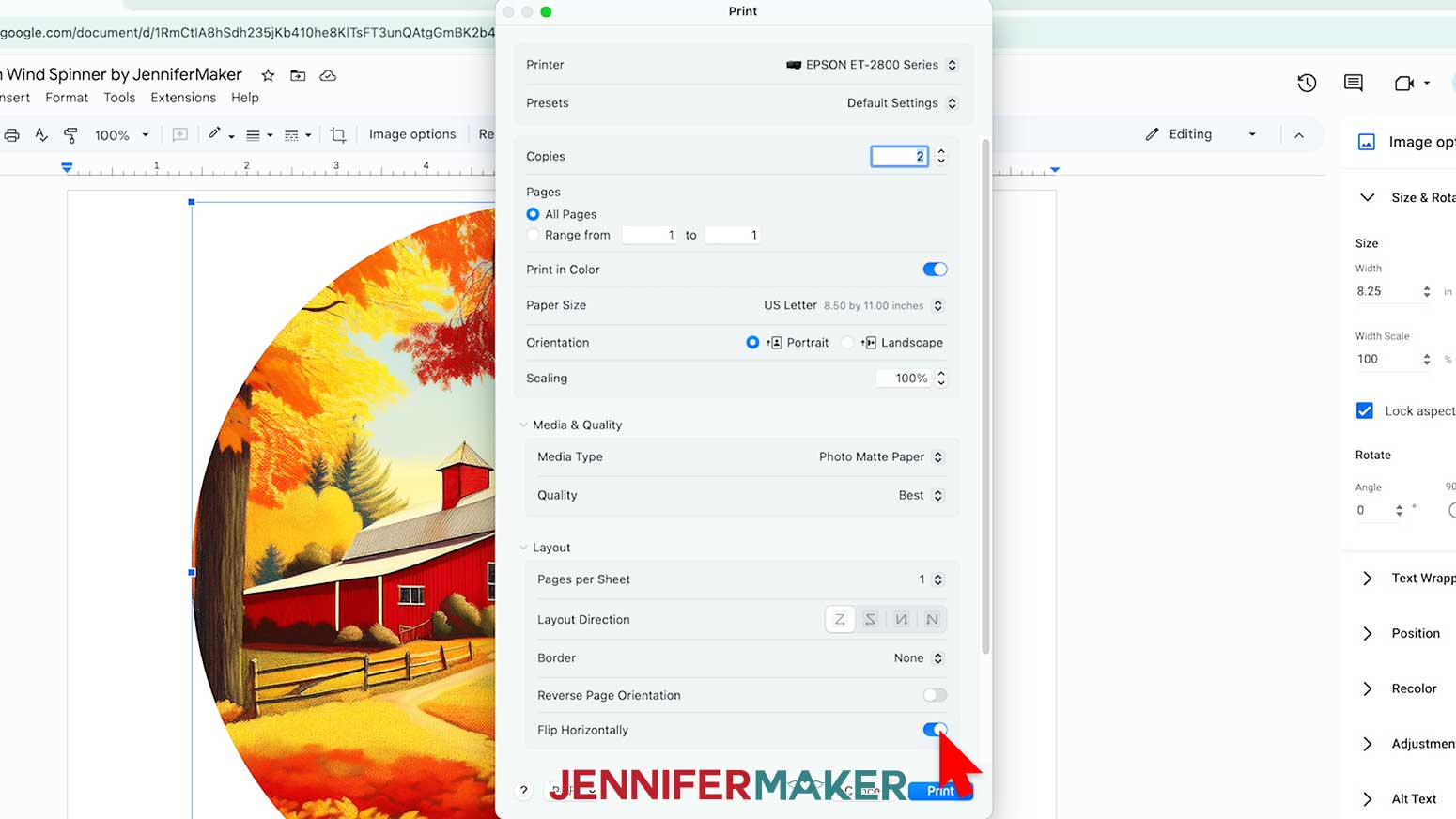Collapse the Size & Rotation section
Viewport: 1456px width, 819px height.
point(1368,197)
